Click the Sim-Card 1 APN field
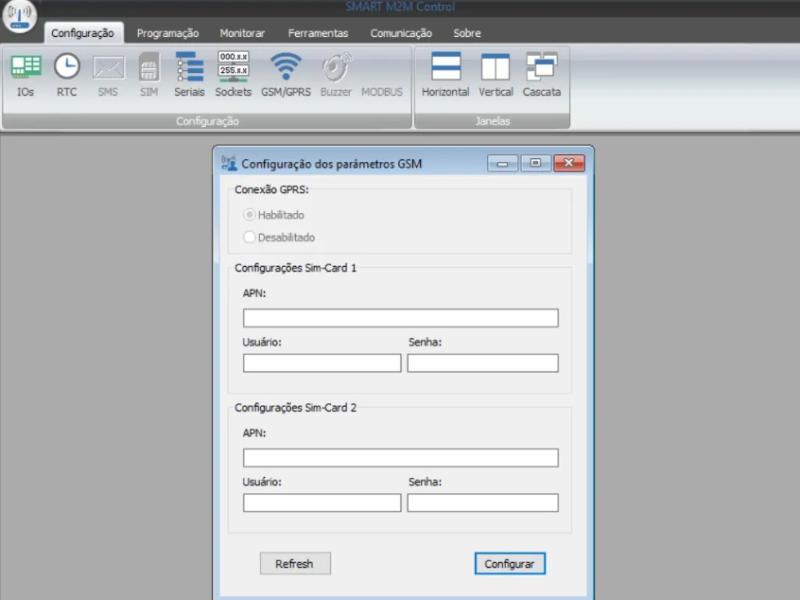 tap(400, 318)
